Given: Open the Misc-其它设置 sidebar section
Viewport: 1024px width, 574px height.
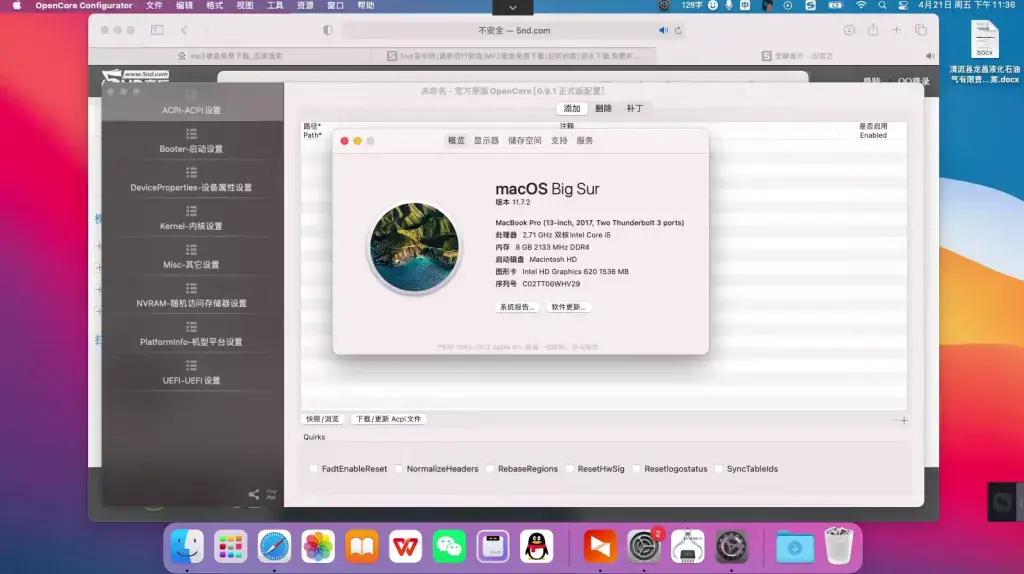Looking at the screenshot, I should (x=191, y=257).
